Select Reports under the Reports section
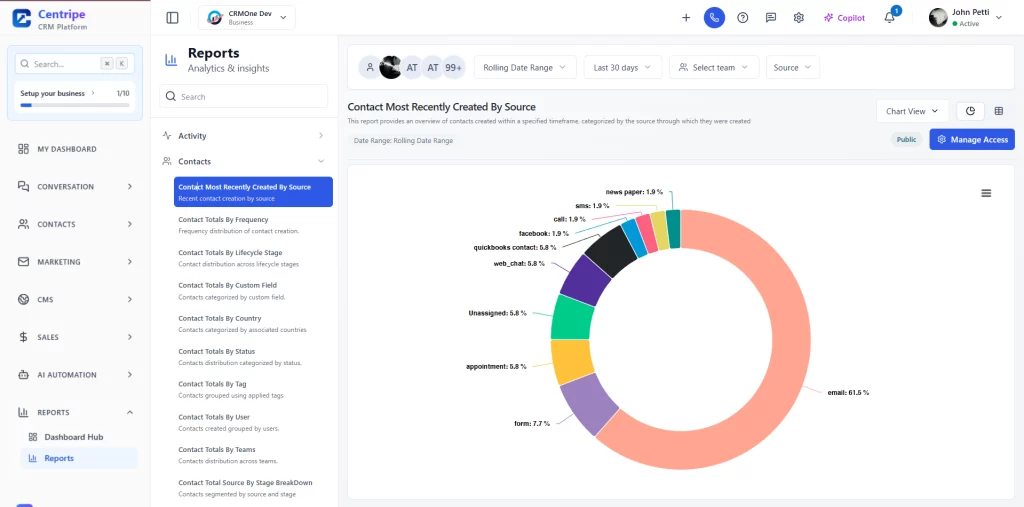The height and width of the screenshot is (507, 1024). (x=79, y=458)
